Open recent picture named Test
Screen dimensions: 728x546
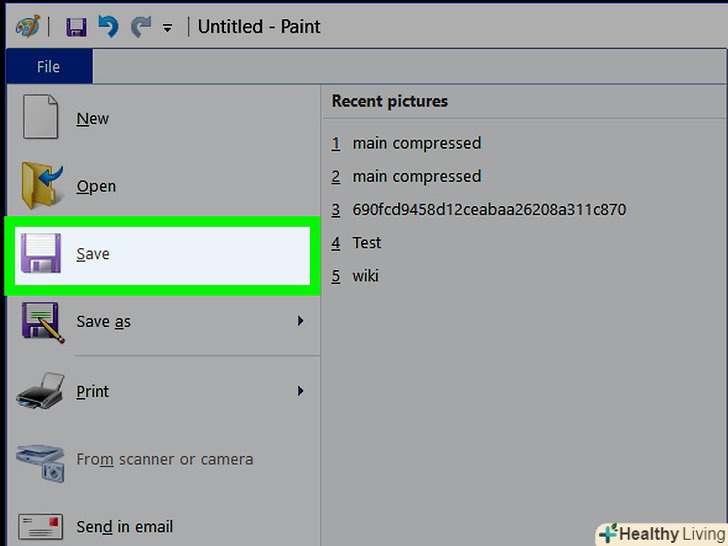[x=367, y=242]
